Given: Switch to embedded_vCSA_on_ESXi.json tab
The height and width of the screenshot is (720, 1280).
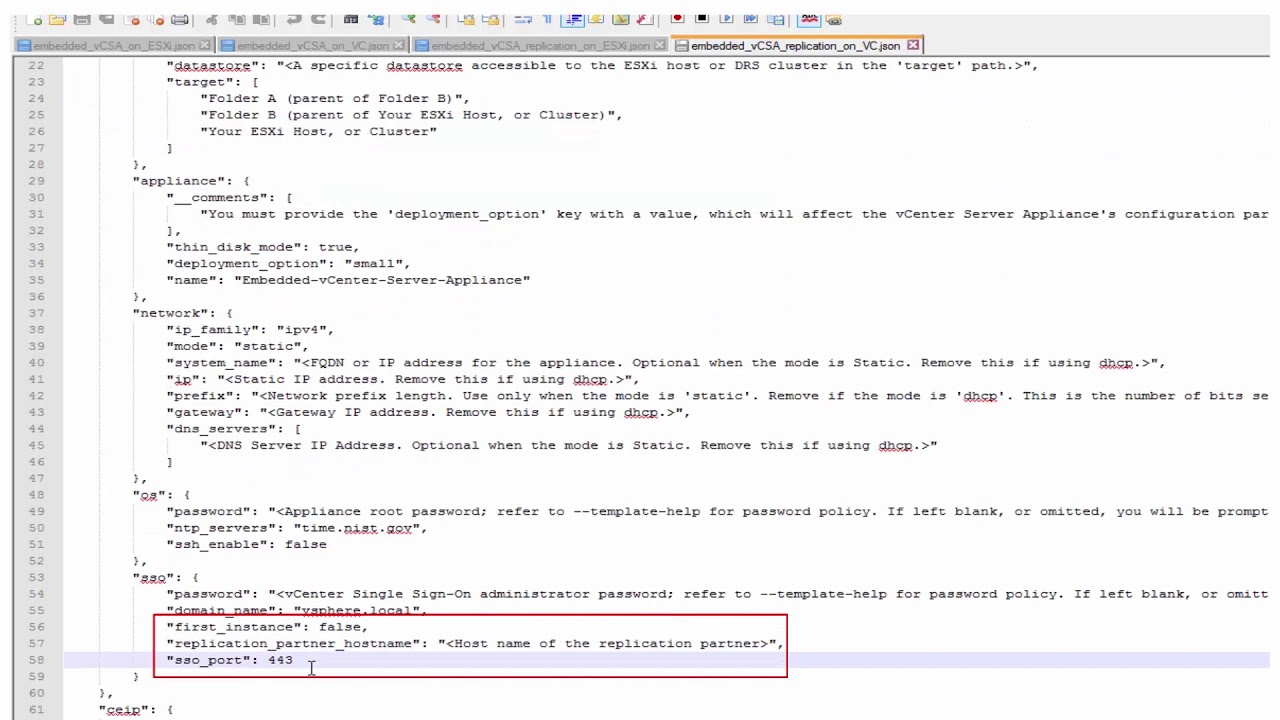Looking at the screenshot, I should point(114,46).
